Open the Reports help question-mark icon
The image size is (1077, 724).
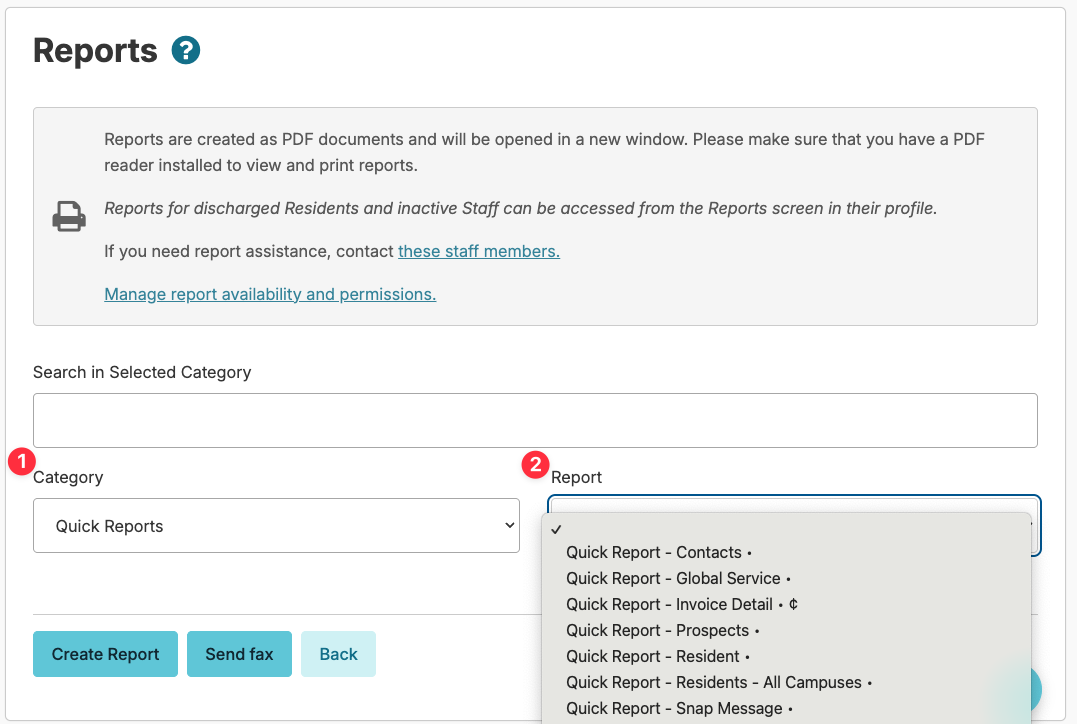click(185, 50)
